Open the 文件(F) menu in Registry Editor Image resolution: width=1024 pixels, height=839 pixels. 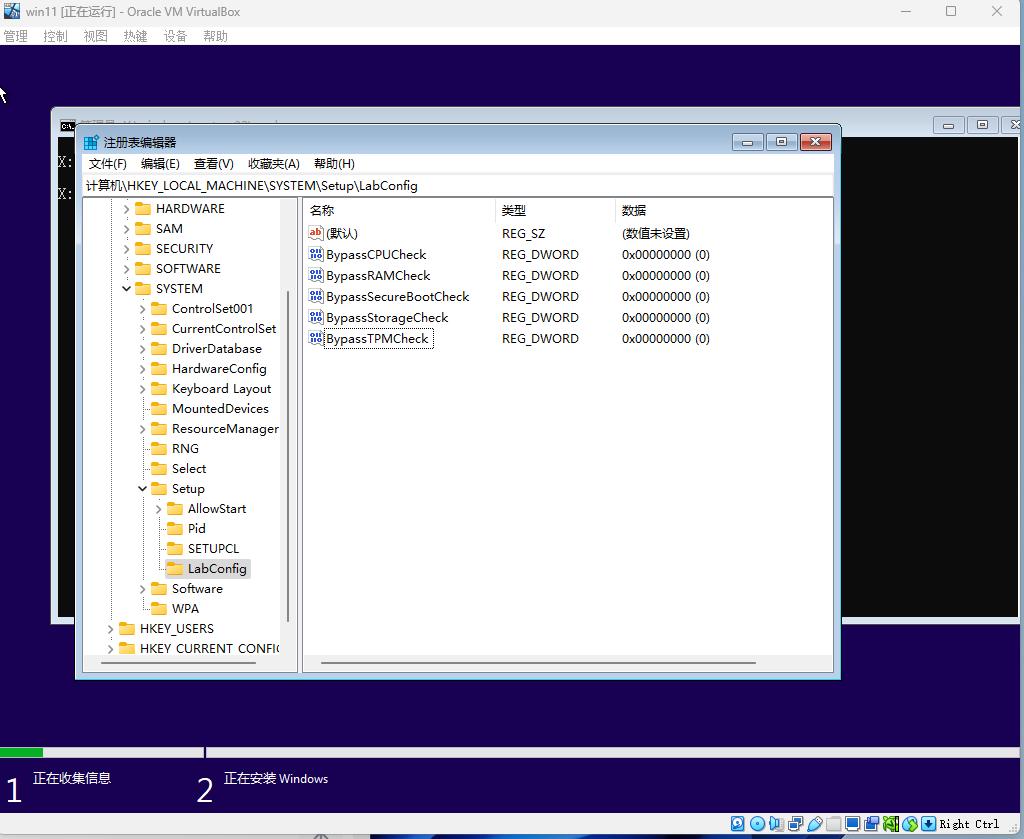tap(107, 164)
